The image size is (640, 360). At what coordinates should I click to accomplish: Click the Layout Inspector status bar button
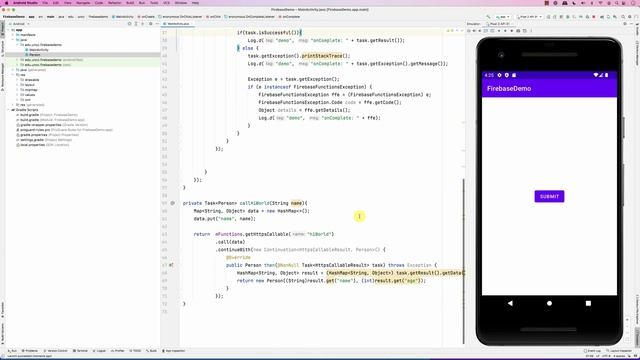pos(619,351)
